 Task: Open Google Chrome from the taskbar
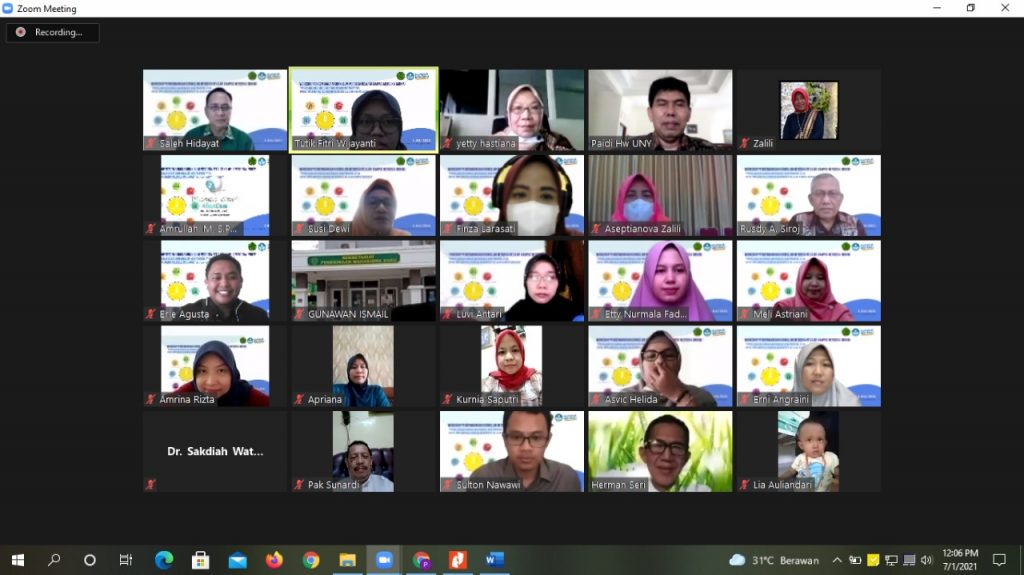click(311, 560)
